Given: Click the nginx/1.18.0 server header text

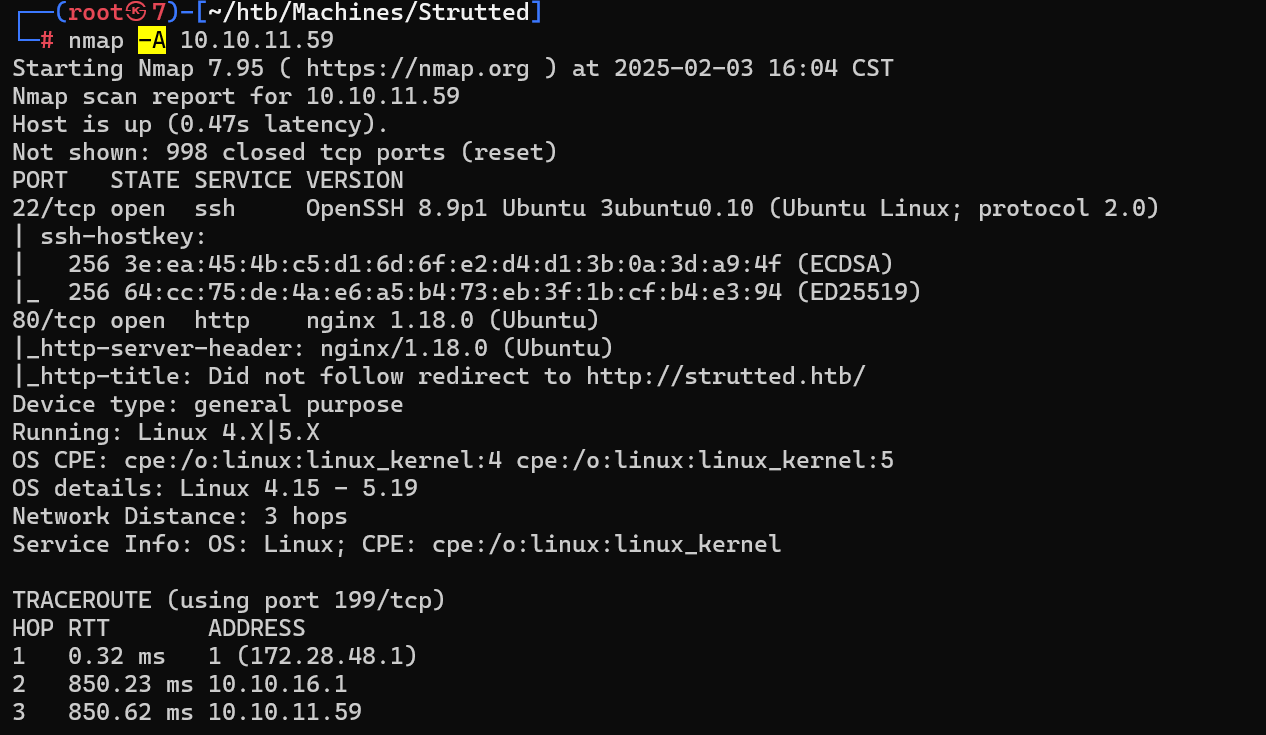Looking at the screenshot, I should pos(467,348).
